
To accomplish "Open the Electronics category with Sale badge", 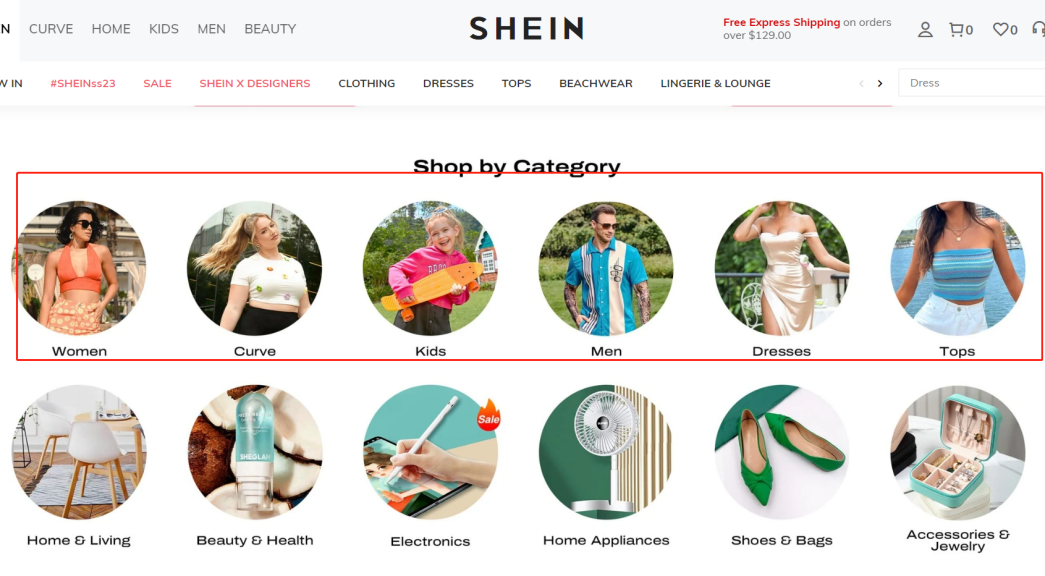I will [x=431, y=452].
